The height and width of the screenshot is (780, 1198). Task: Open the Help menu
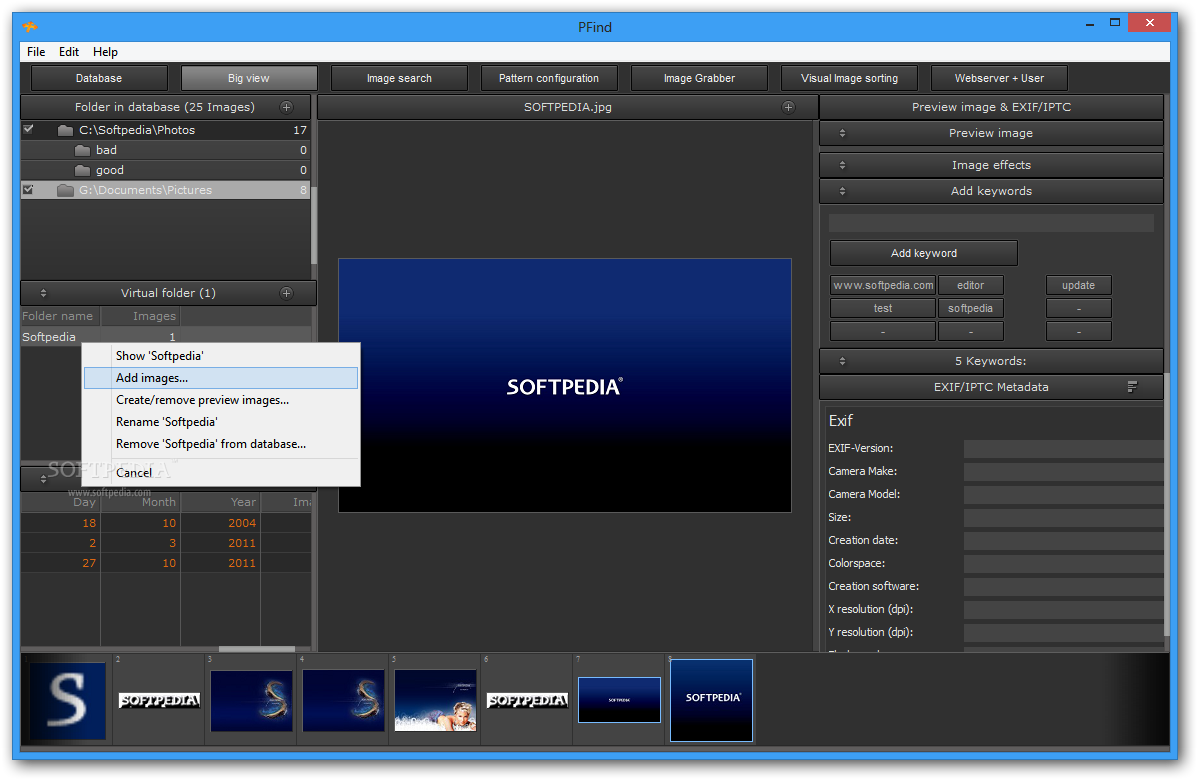105,52
